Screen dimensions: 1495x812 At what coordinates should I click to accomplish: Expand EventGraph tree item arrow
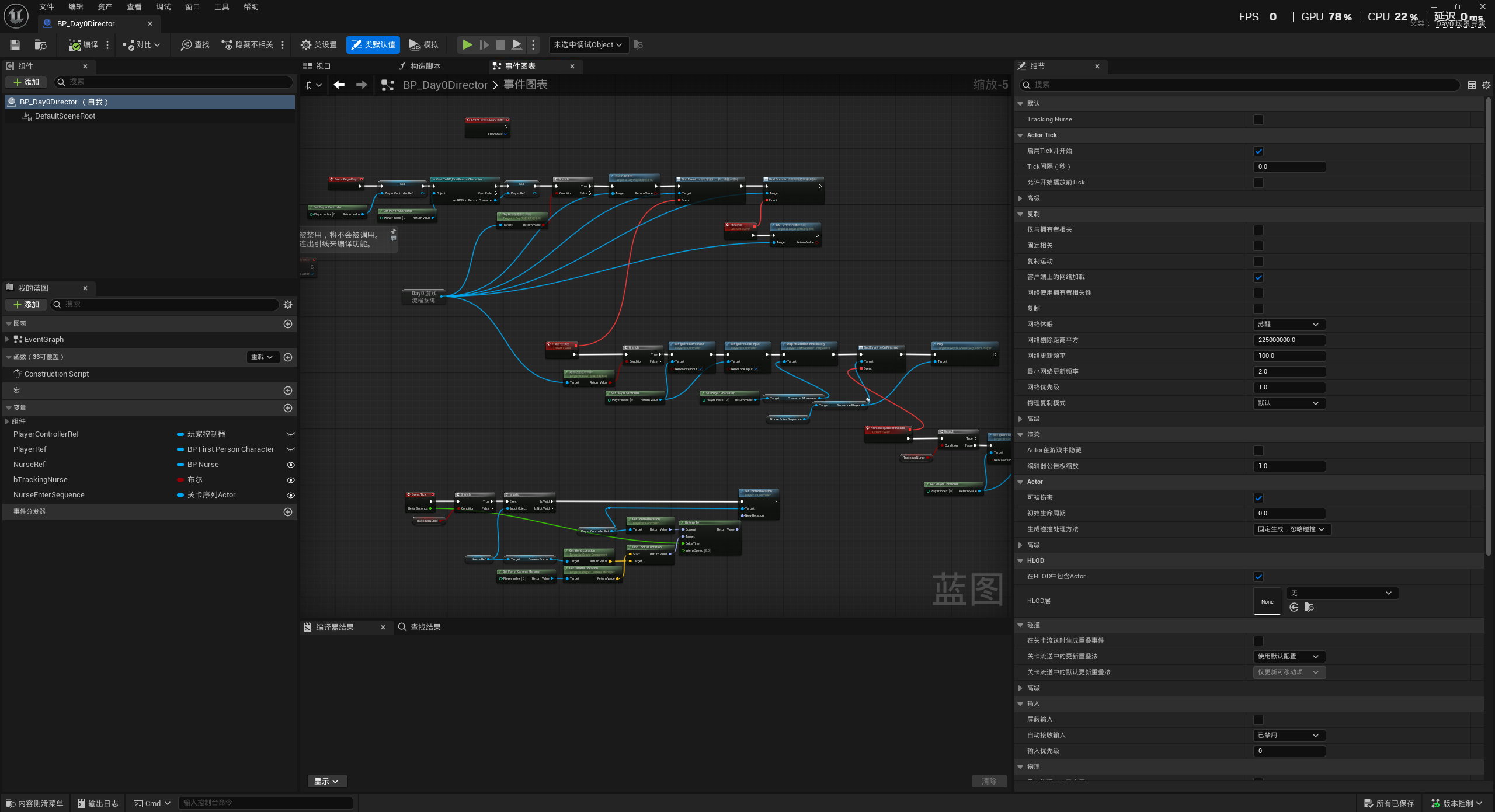click(x=7, y=340)
